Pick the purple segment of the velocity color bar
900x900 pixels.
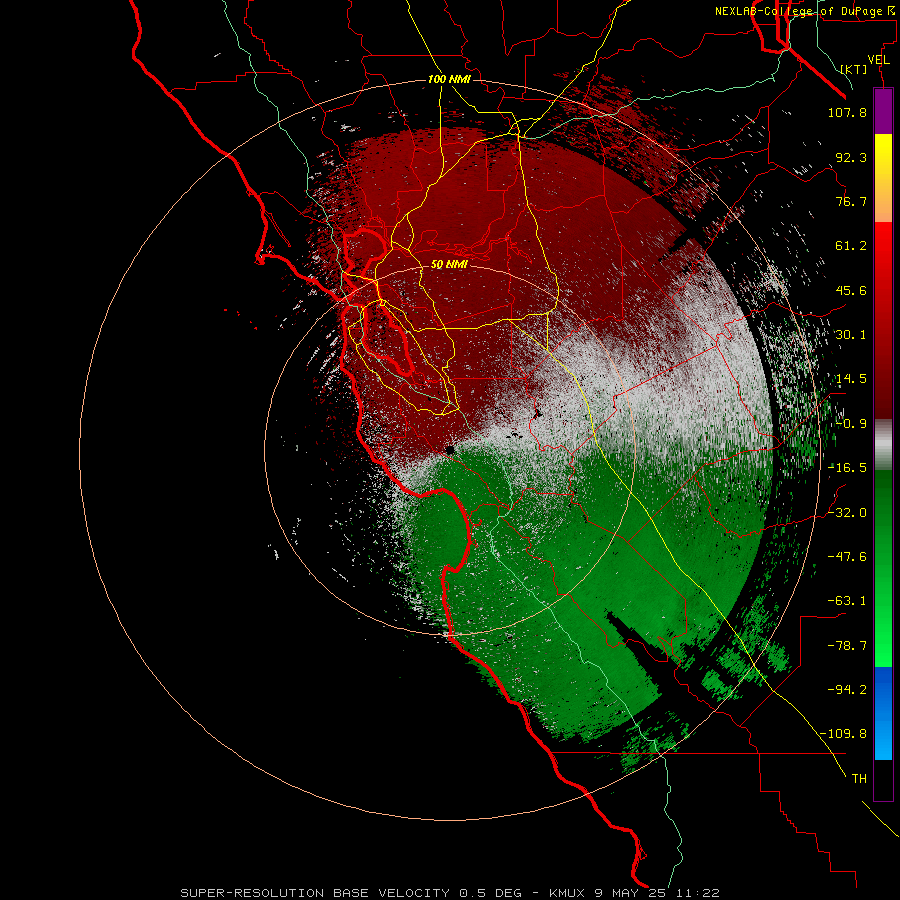pos(883,111)
